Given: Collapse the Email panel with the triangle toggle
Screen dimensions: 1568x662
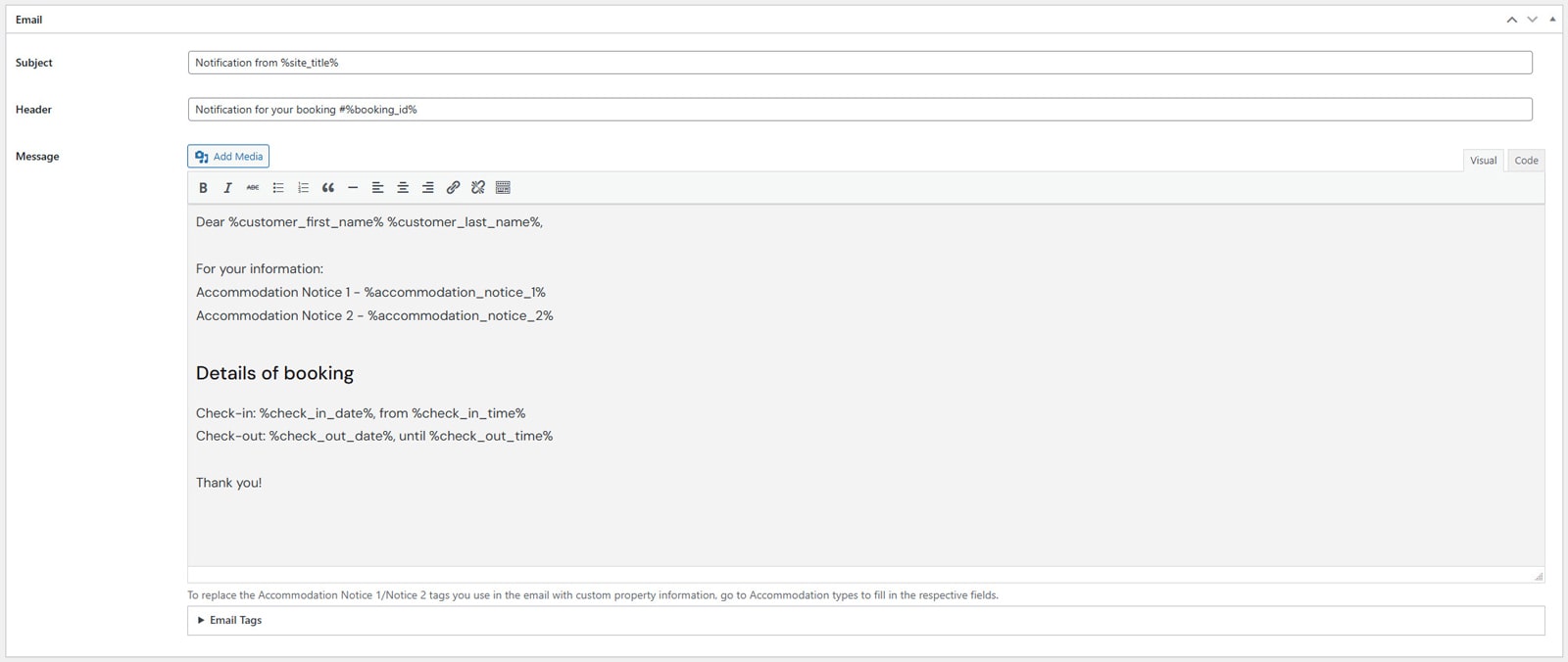Looking at the screenshot, I should (1552, 20).
